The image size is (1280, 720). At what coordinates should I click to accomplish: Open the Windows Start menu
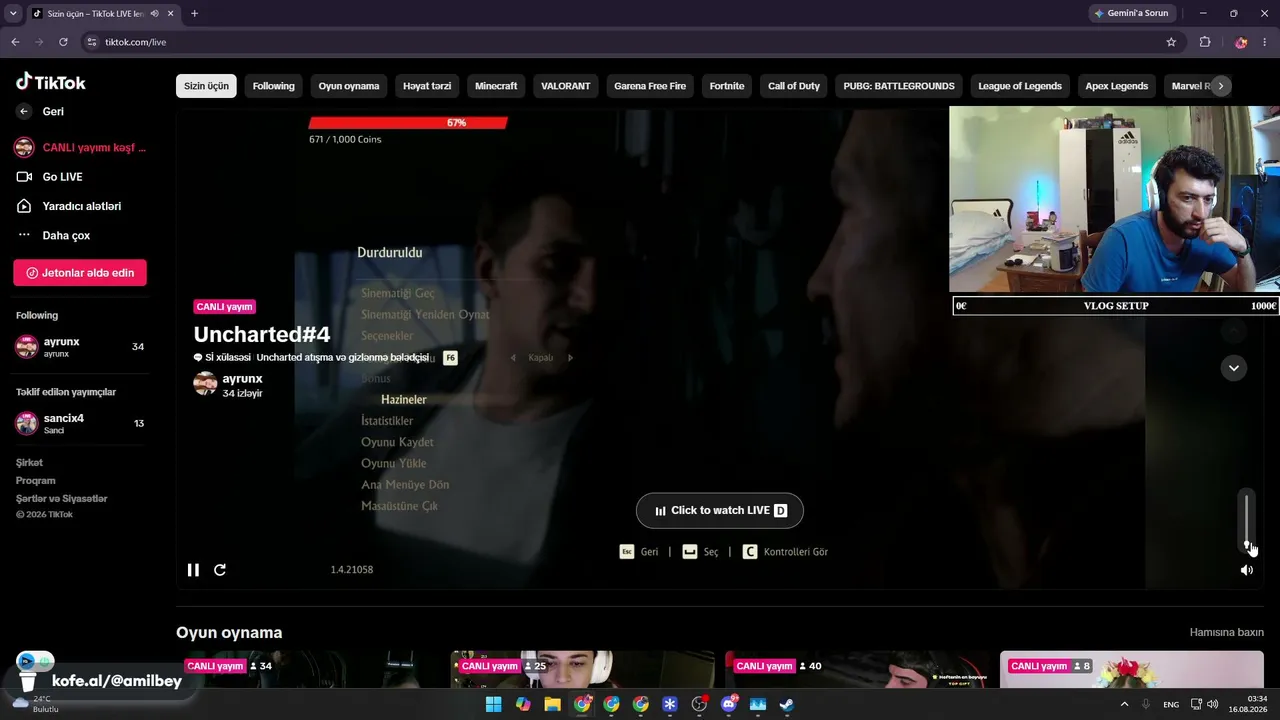click(x=493, y=704)
